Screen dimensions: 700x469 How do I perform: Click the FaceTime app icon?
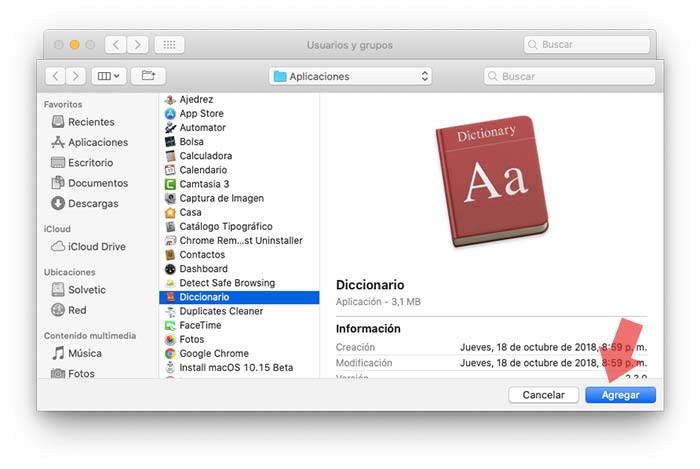170,325
